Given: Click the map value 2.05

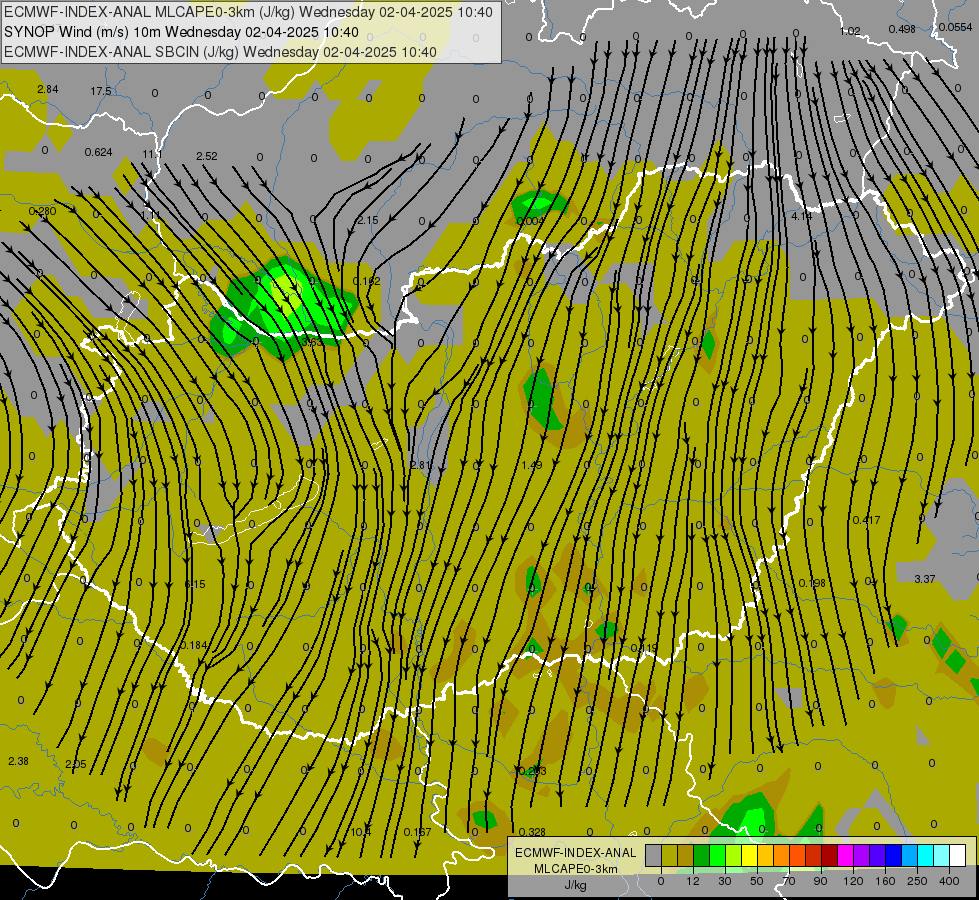Looking at the screenshot, I should [x=76, y=764].
